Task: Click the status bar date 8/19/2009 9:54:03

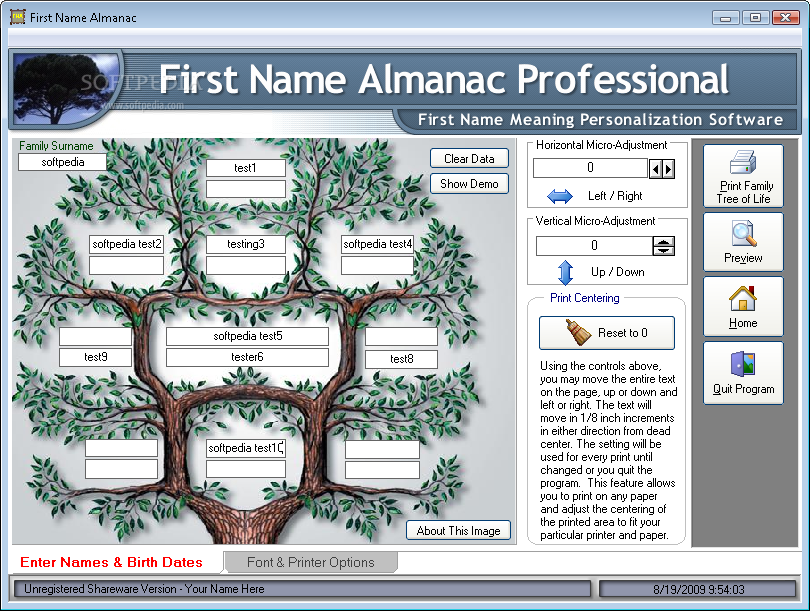Action: coord(698,589)
